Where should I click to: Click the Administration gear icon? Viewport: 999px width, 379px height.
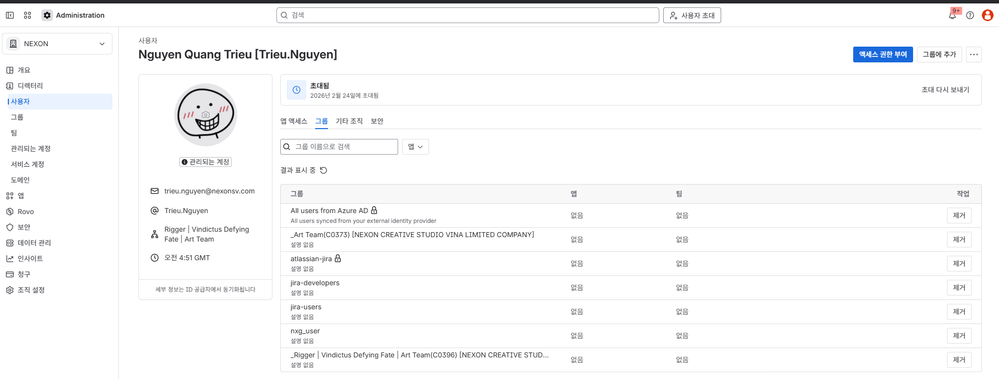tap(47, 15)
